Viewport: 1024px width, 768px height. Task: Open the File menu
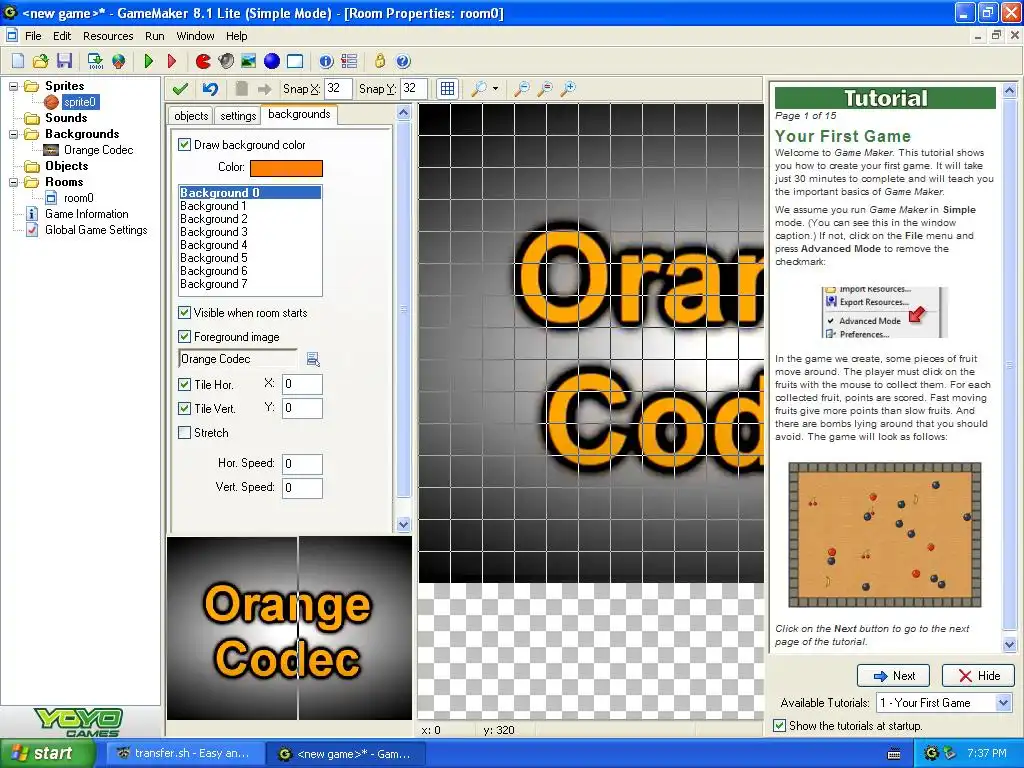33,36
